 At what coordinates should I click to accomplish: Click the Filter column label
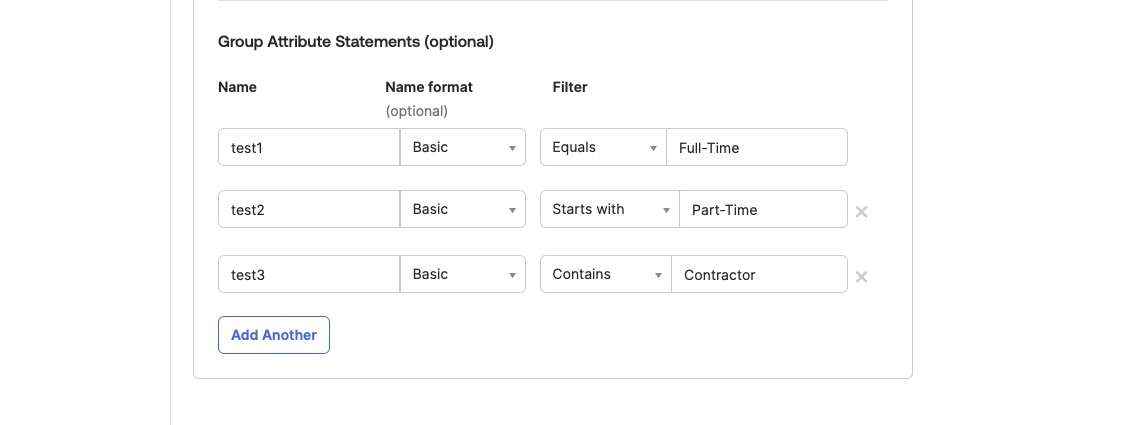570,87
